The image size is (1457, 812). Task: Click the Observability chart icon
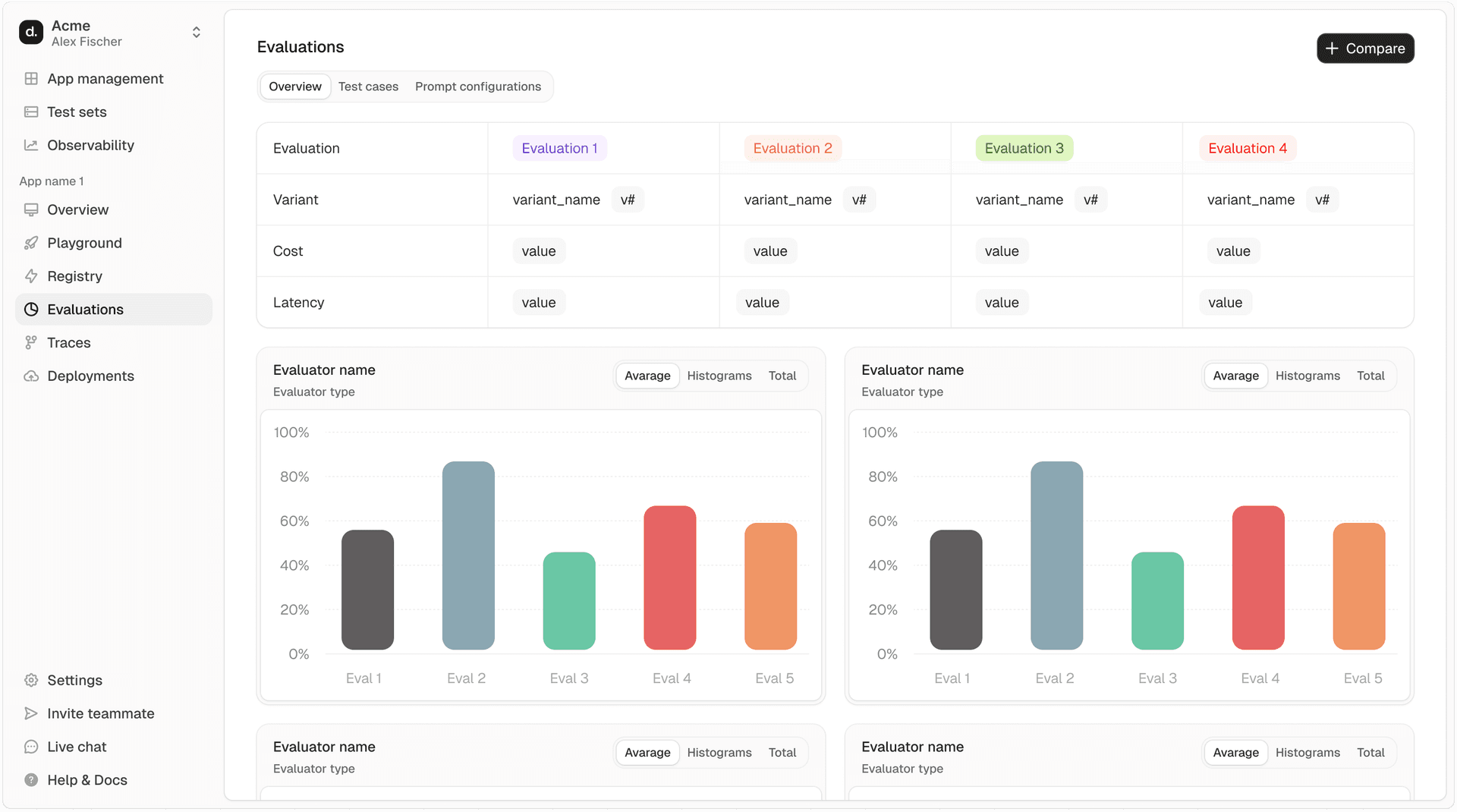tap(31, 145)
